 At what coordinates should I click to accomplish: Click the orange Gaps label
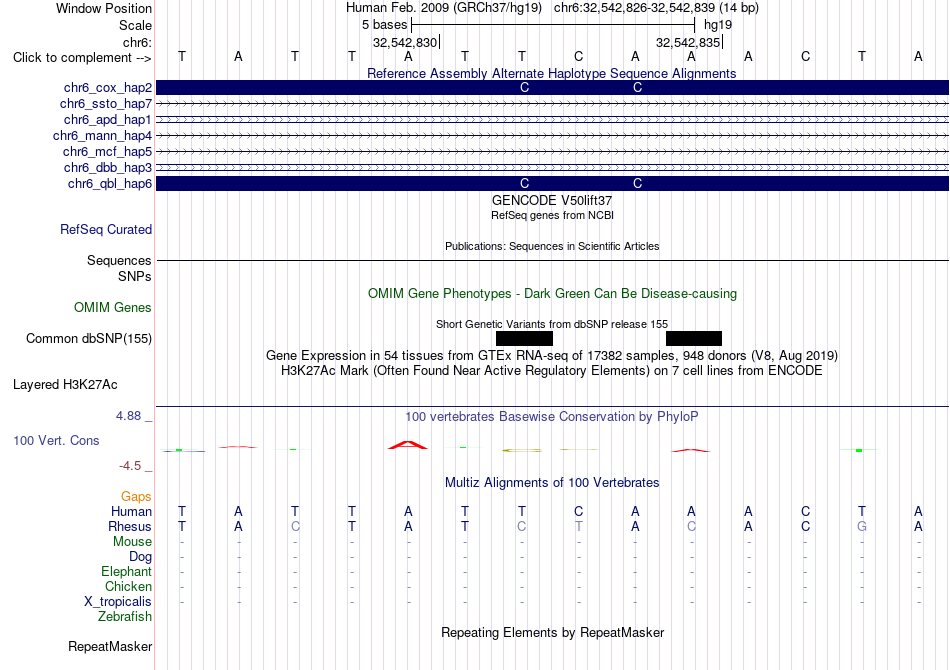[x=136, y=497]
